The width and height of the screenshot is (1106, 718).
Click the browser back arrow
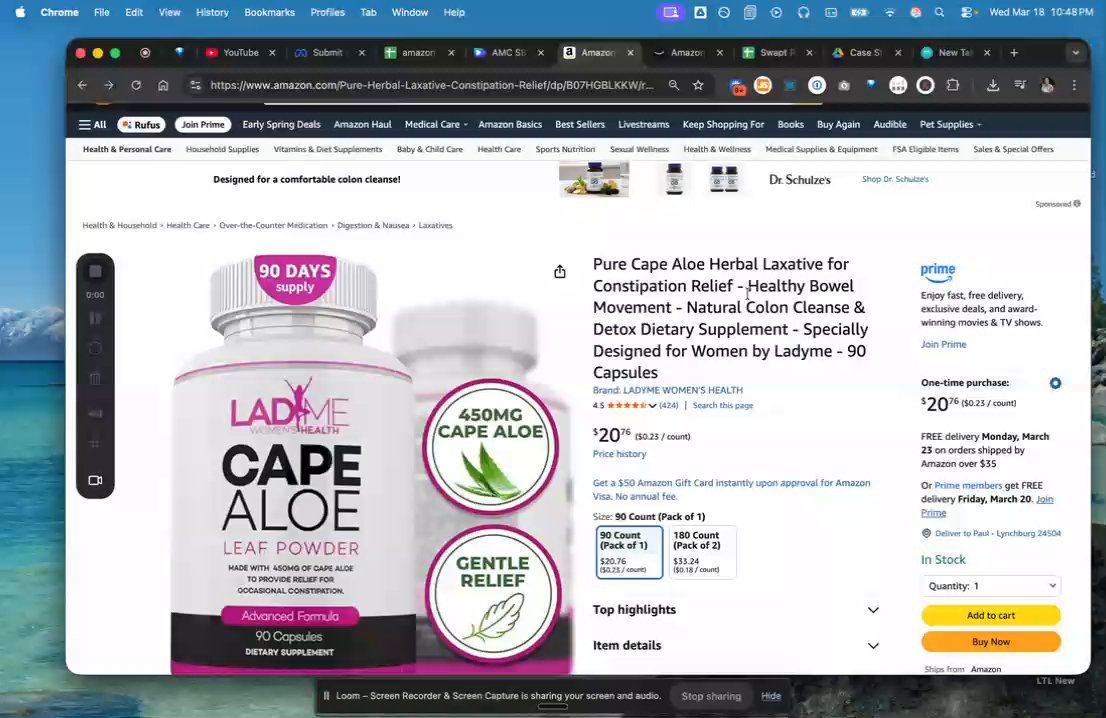coord(83,85)
